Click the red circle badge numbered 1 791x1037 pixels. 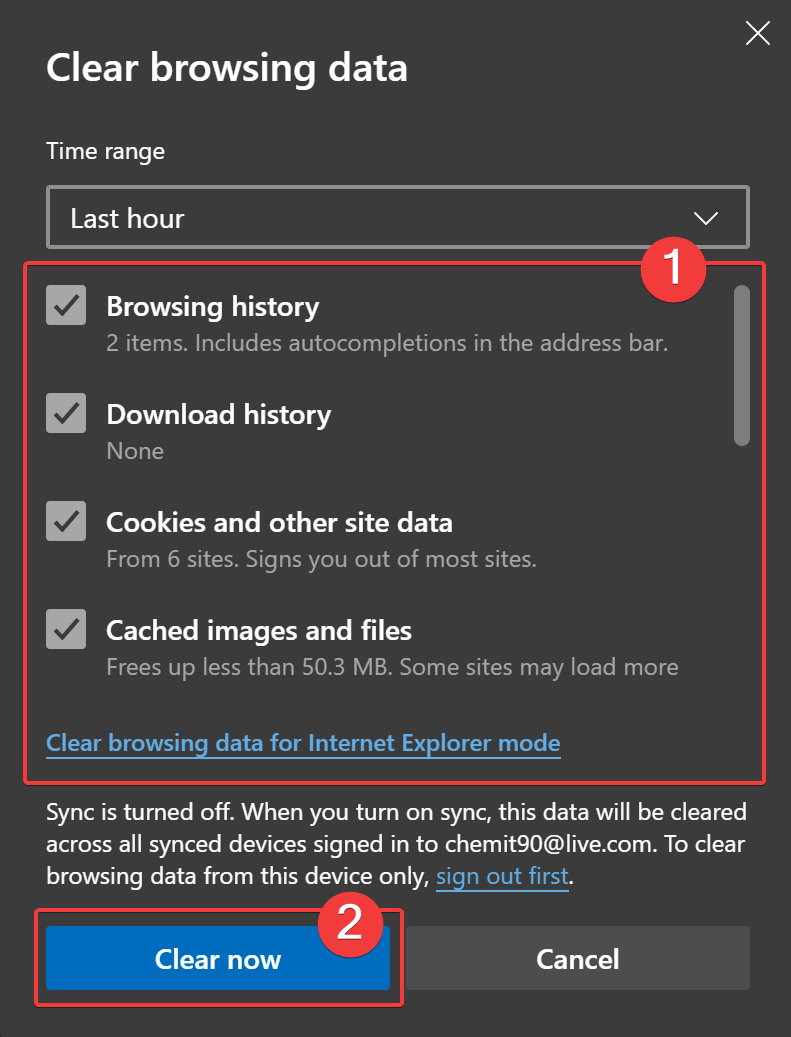pos(673,267)
